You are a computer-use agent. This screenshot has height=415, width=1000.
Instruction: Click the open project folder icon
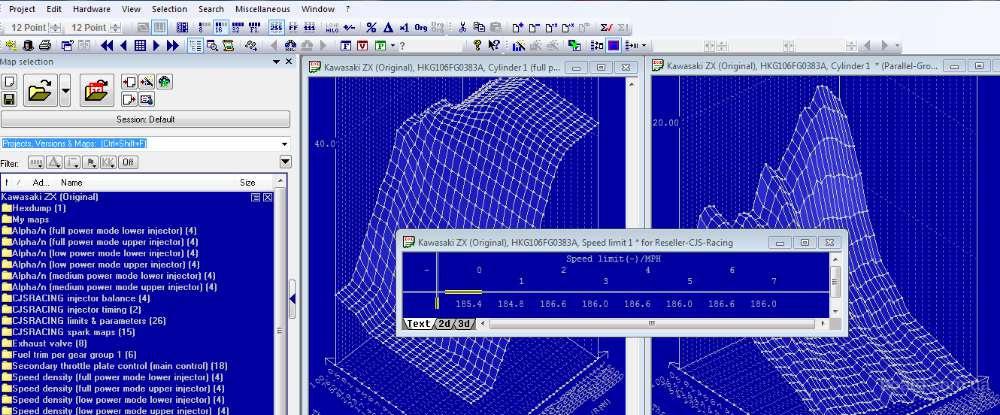[x=39, y=93]
